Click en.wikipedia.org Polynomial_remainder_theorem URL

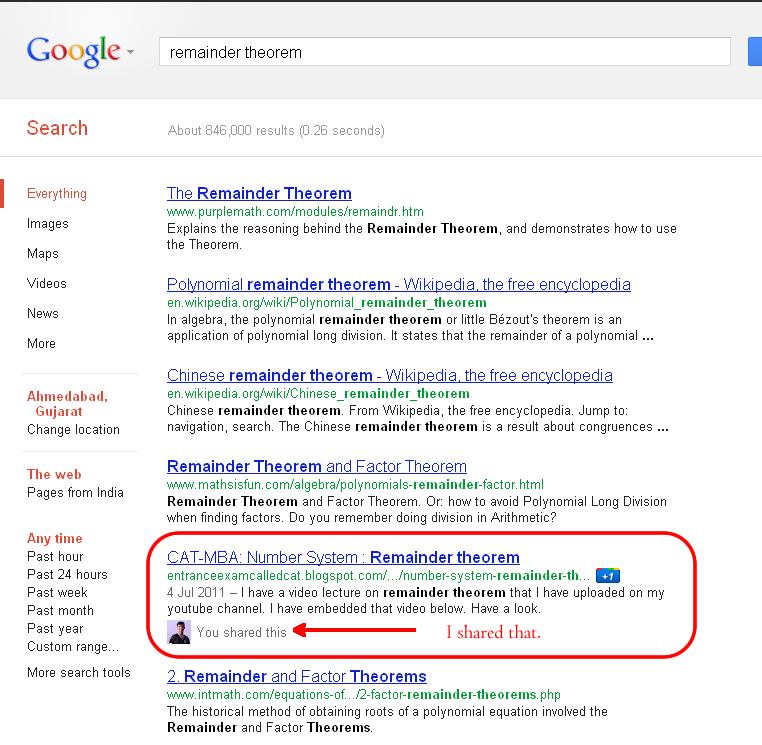pos(327,303)
